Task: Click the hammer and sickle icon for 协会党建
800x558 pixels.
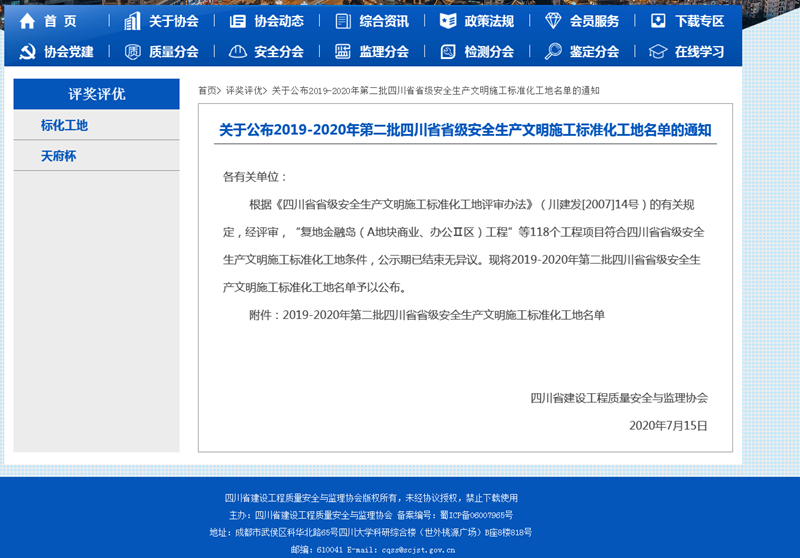Action: 27,52
